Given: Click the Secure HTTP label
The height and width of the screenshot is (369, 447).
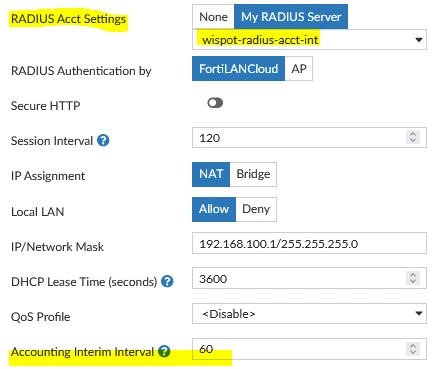Looking at the screenshot, I should [46, 106].
